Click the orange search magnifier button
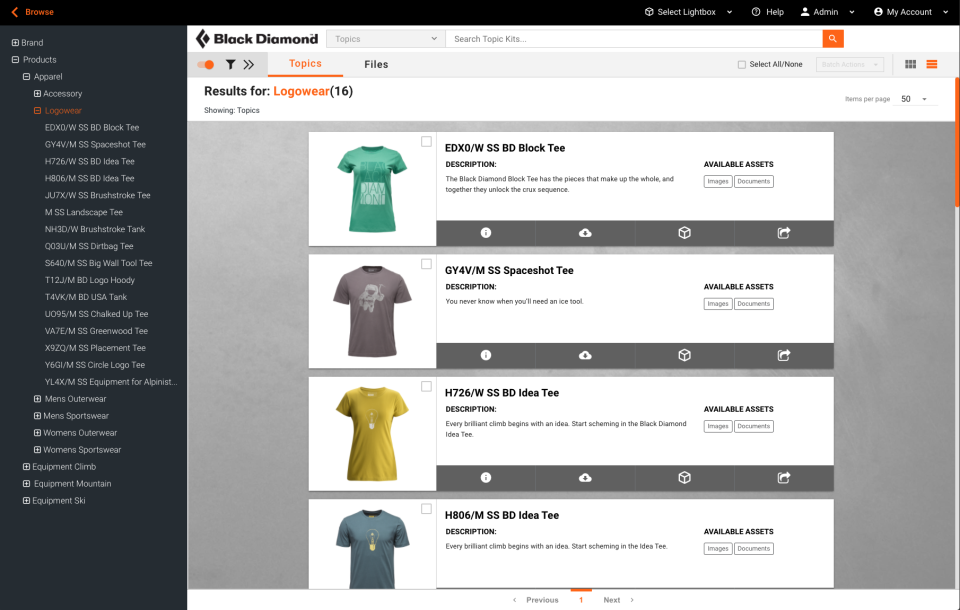Viewport: 960px width, 610px height. point(833,39)
